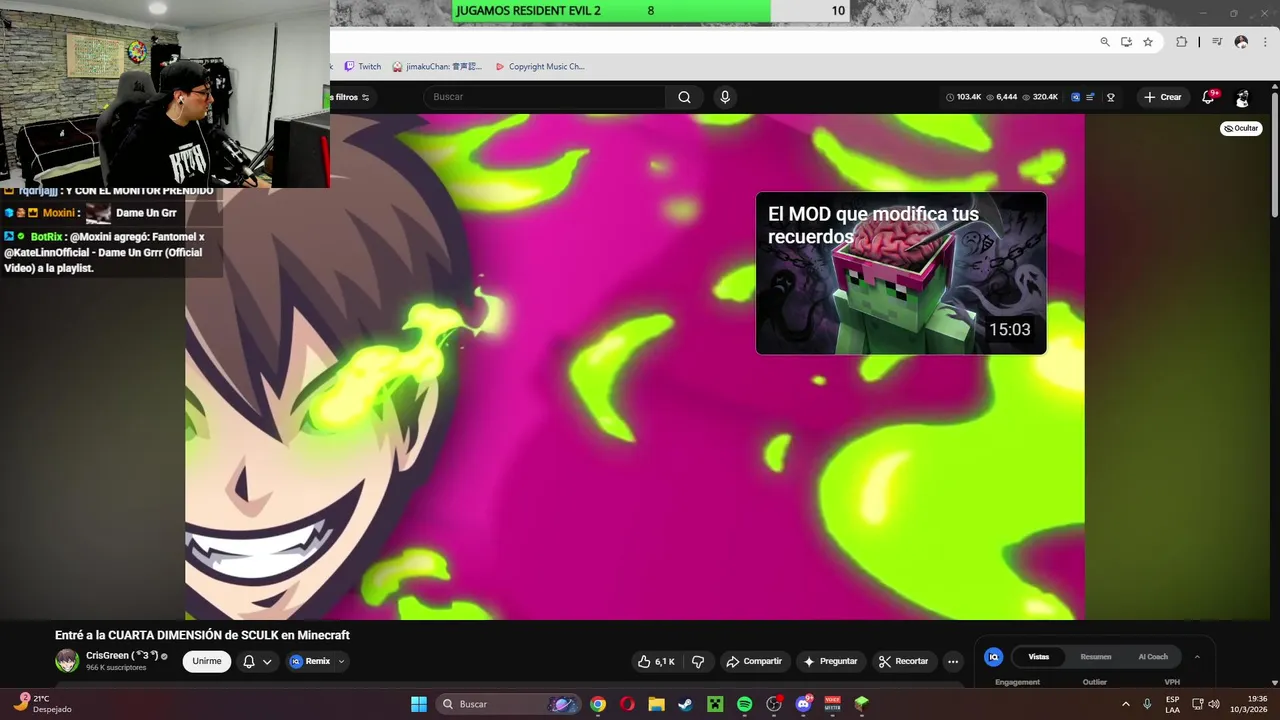Open the CrisGreen channel name link
Viewport: 1280px width, 720px height.
tap(122, 656)
